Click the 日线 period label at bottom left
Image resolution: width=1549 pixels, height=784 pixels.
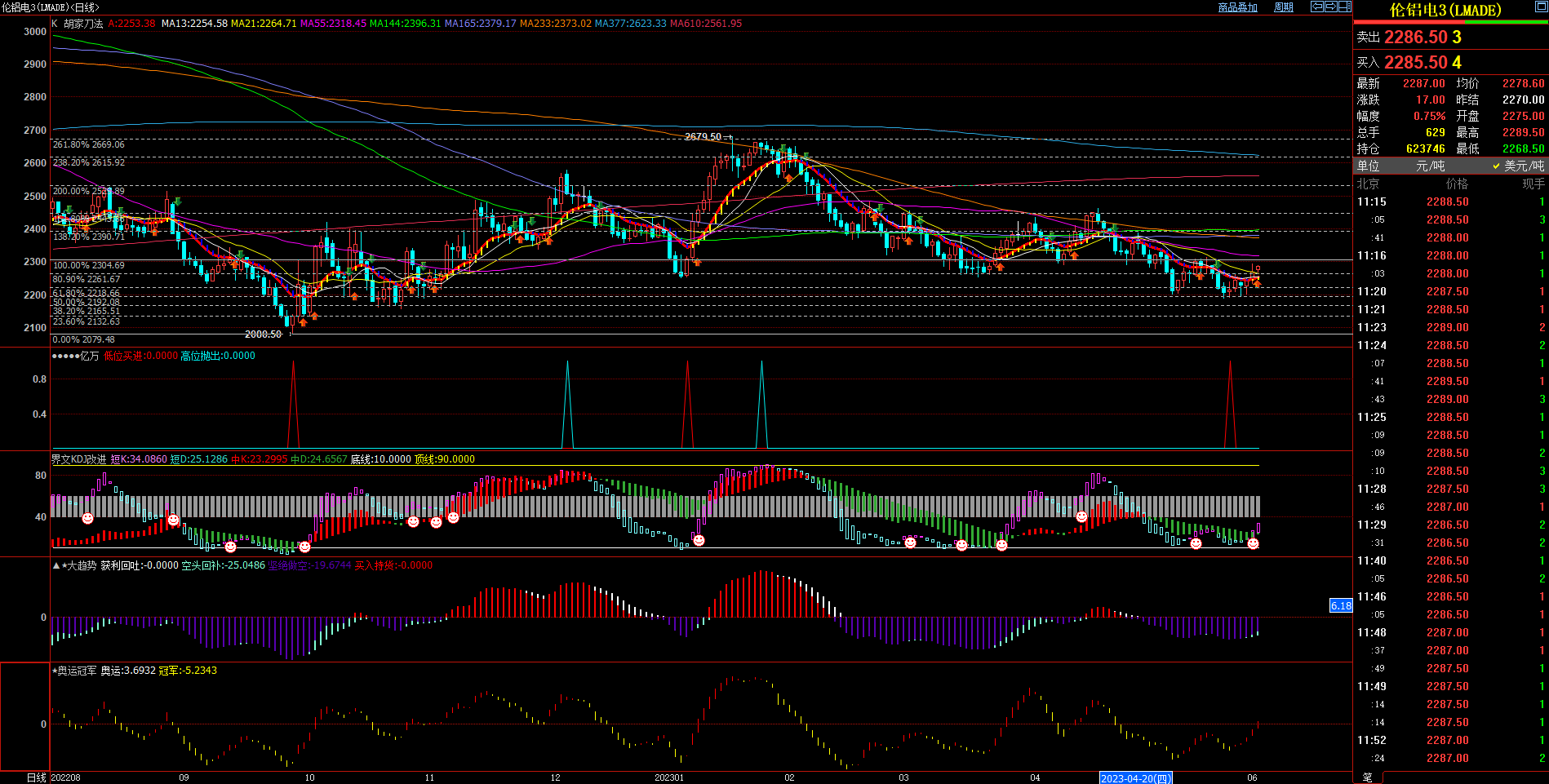(x=37, y=777)
